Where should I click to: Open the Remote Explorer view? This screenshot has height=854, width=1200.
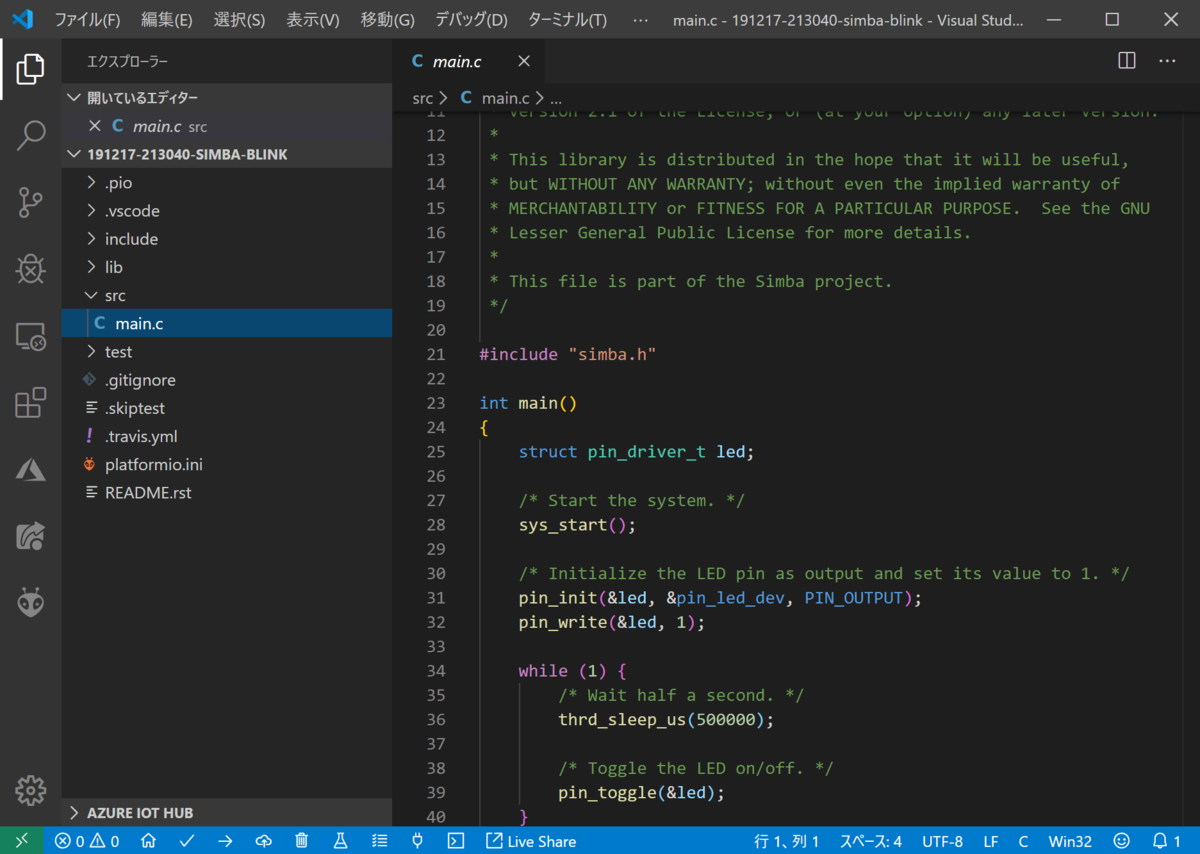coord(31,337)
